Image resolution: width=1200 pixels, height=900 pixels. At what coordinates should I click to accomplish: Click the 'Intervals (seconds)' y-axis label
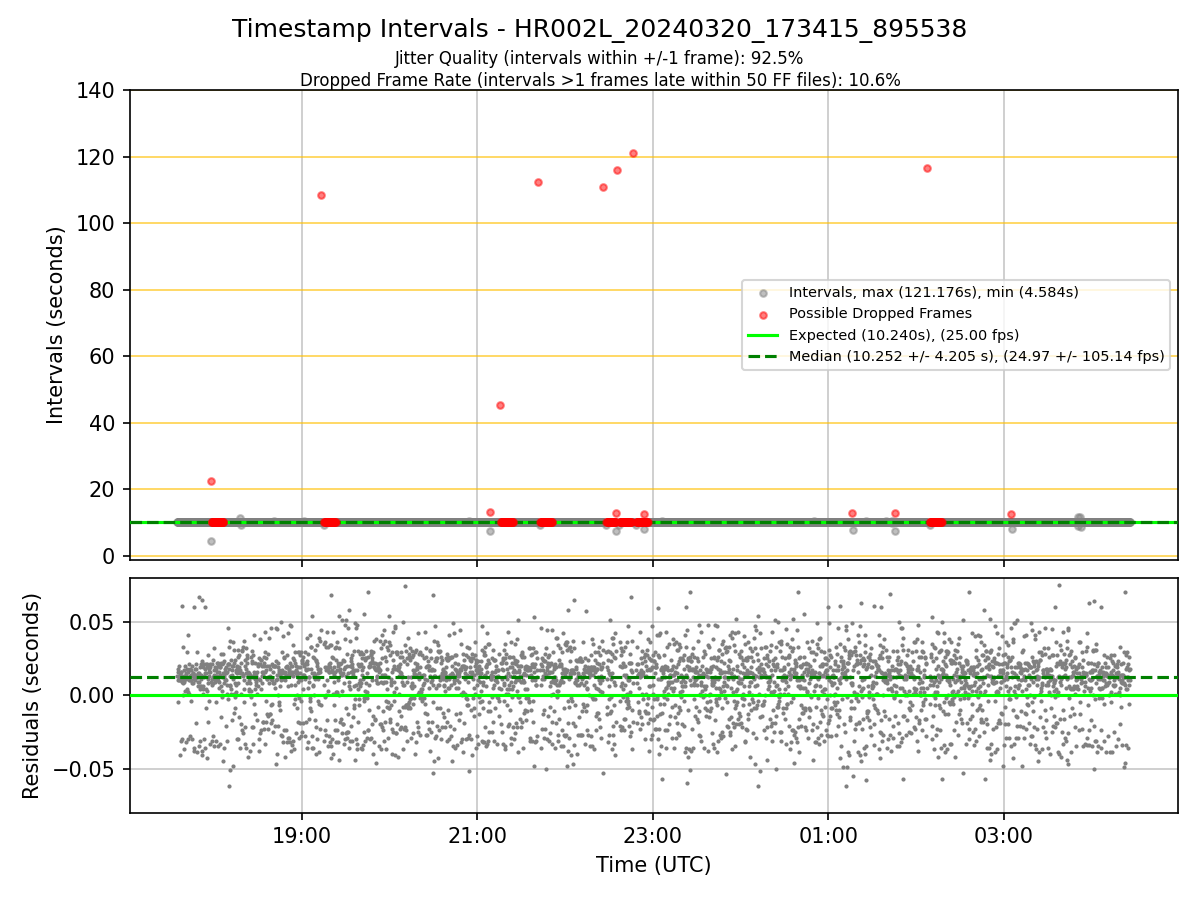[x=56, y=324]
